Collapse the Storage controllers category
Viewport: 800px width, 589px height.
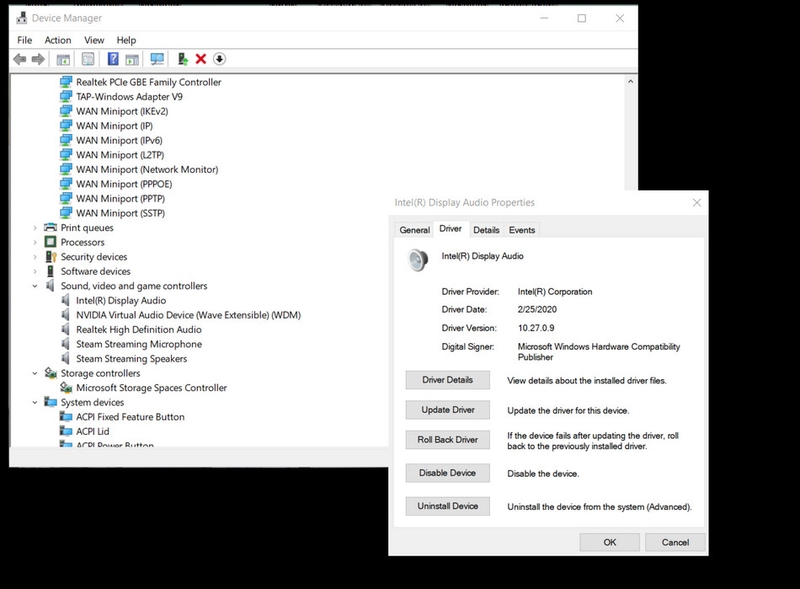click(35, 373)
